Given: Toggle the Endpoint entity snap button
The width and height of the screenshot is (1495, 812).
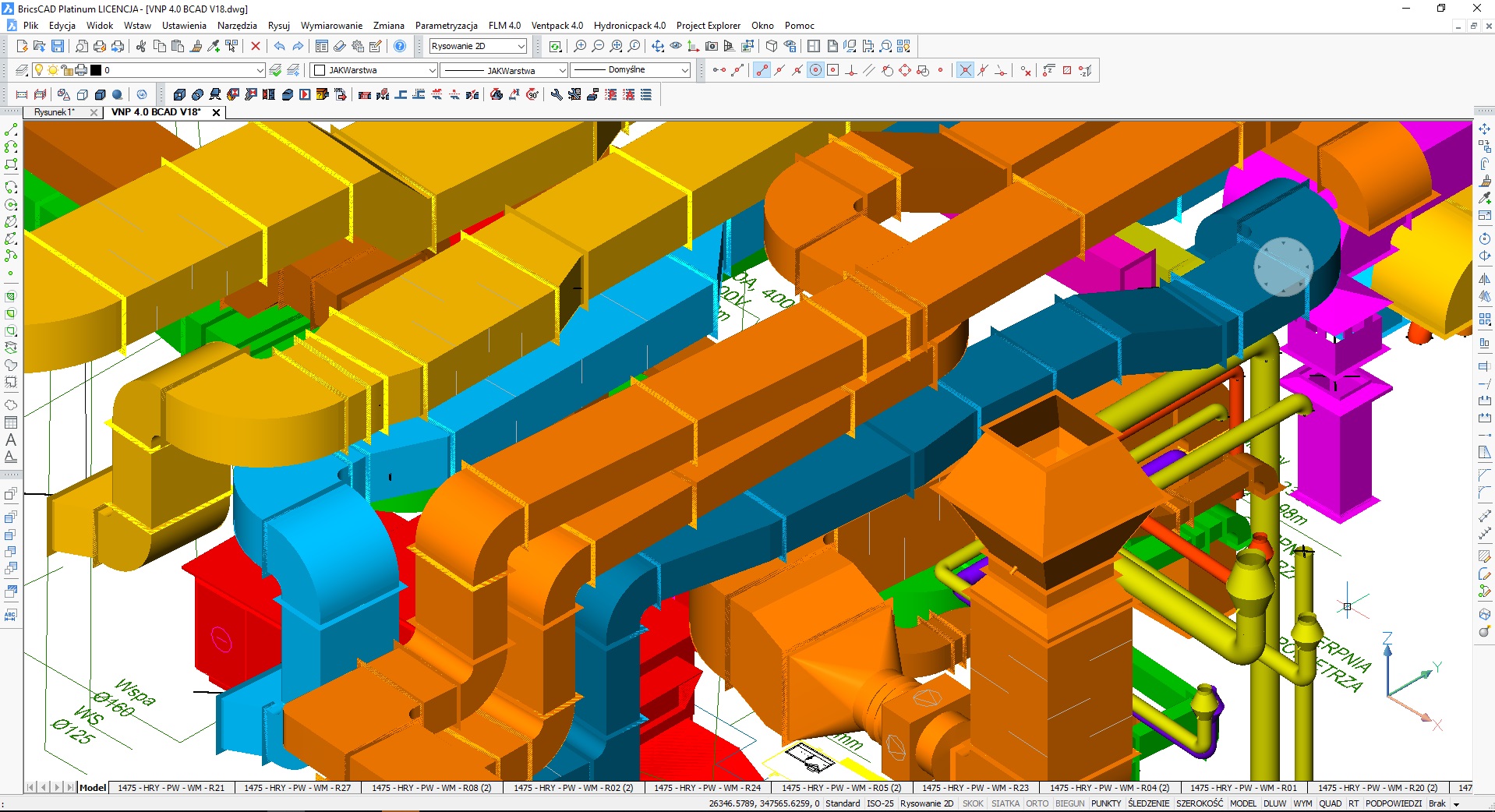Looking at the screenshot, I should tap(762, 71).
